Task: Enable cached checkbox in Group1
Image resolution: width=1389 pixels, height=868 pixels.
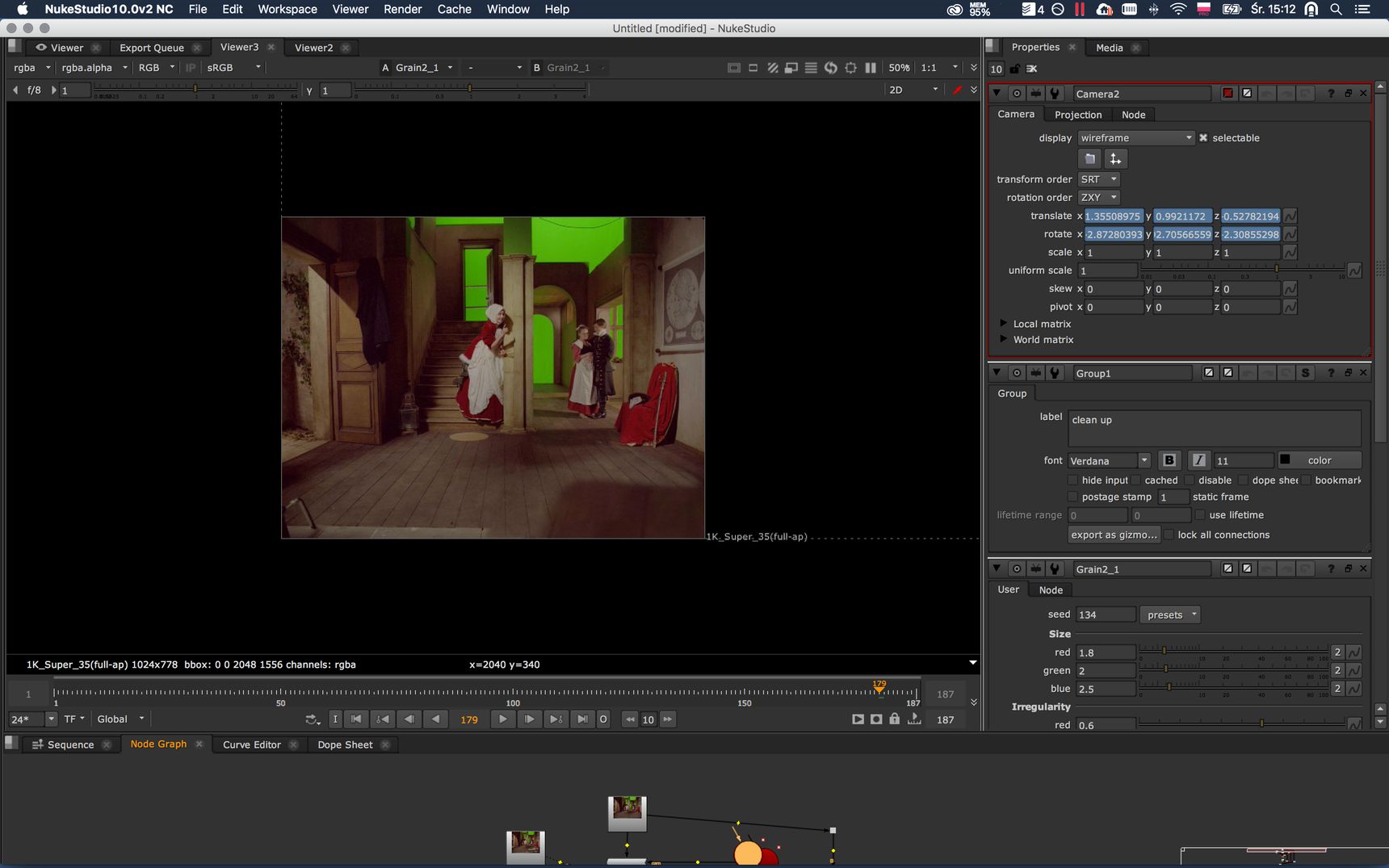Action: (1135, 480)
